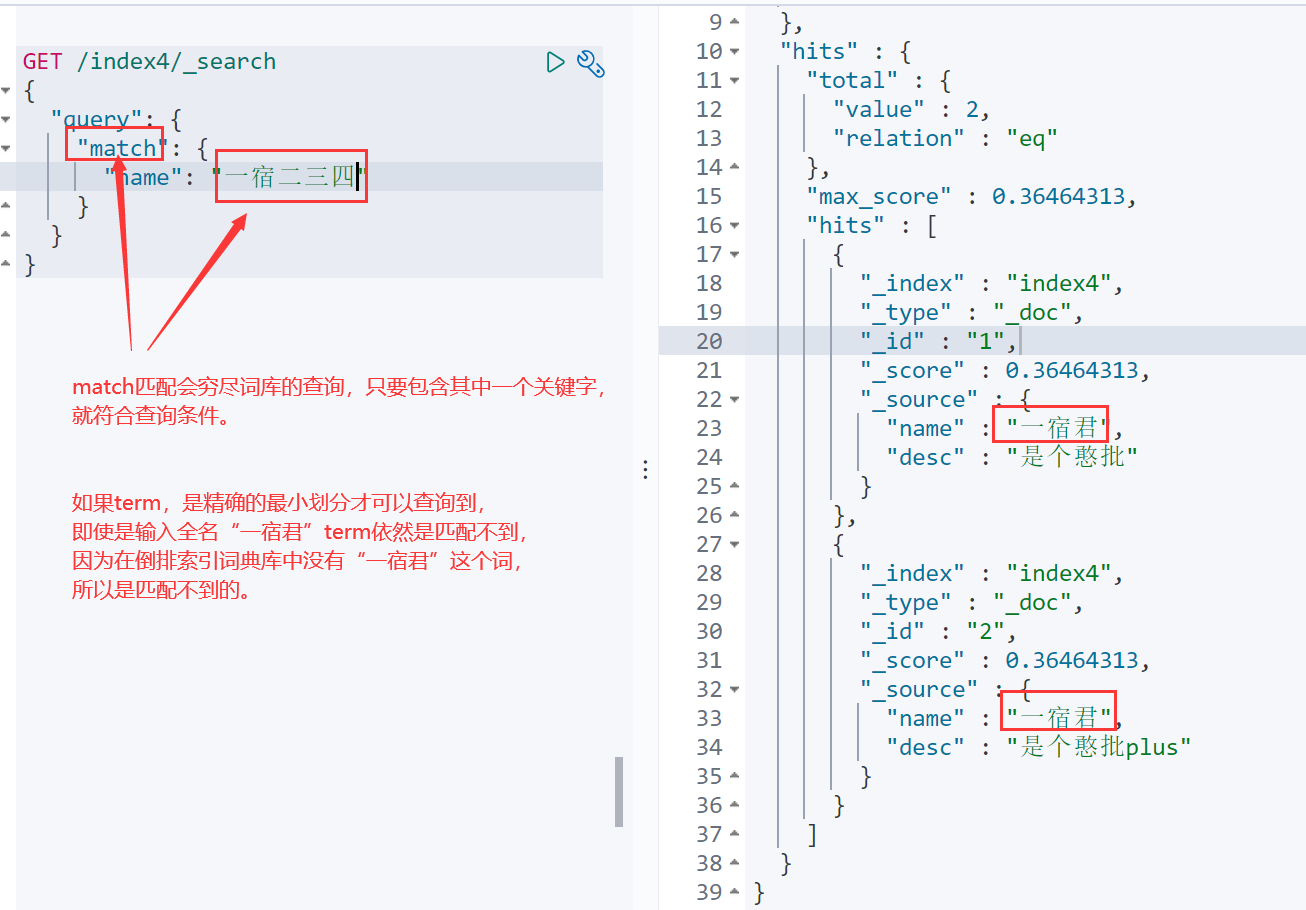Click the query value "一宿二三四"
This screenshot has width=1306, height=910.
[x=290, y=178]
